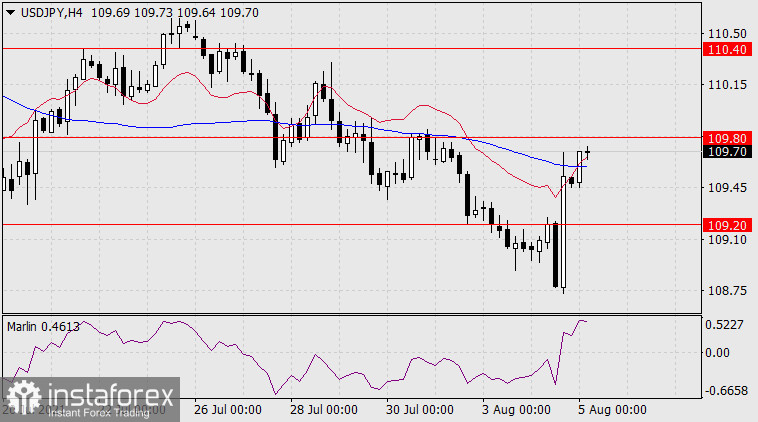Select the 28 Jul 00:00 time axis label

click(324, 410)
